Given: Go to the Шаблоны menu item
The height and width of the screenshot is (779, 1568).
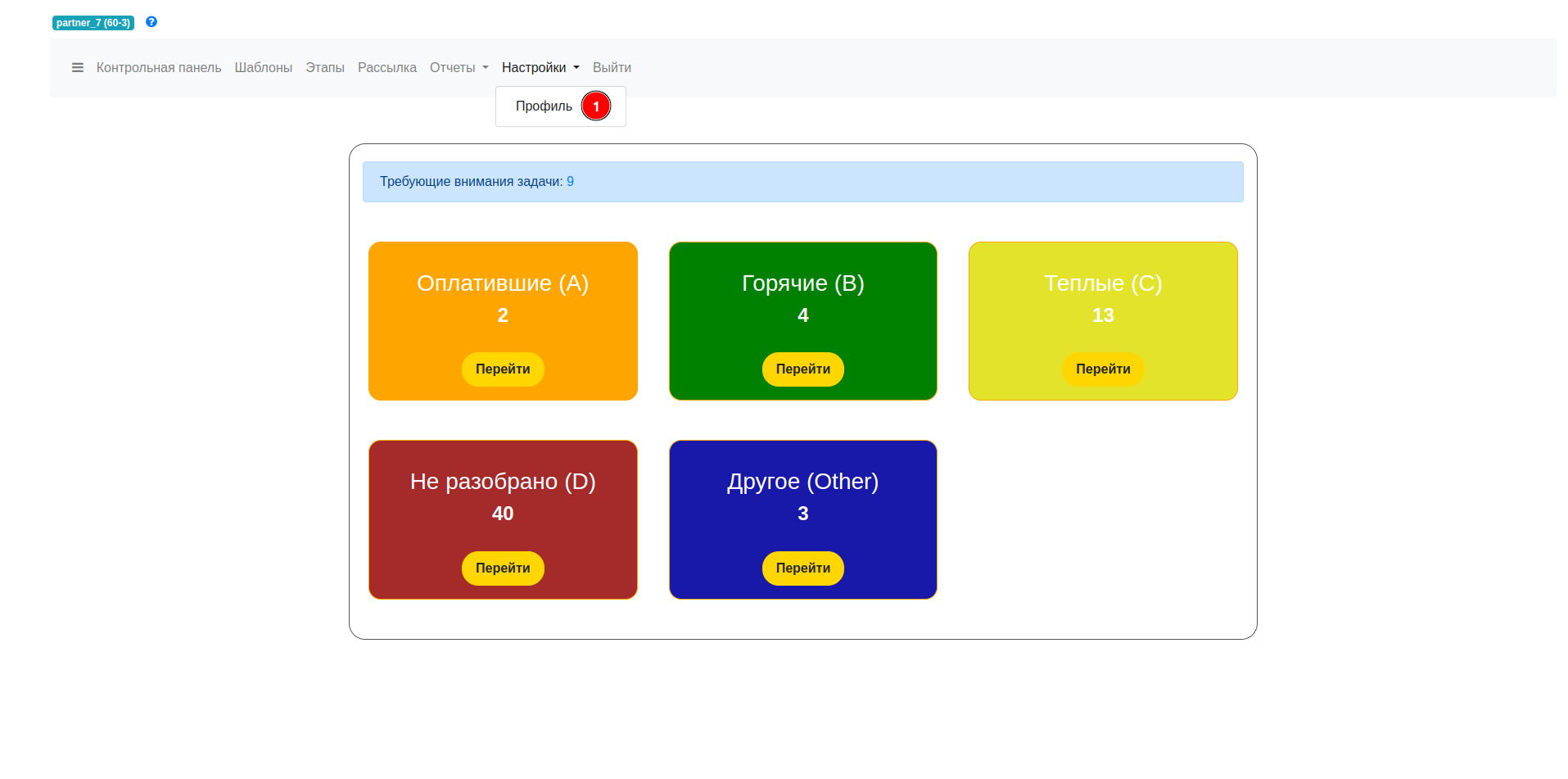Looking at the screenshot, I should click(263, 68).
